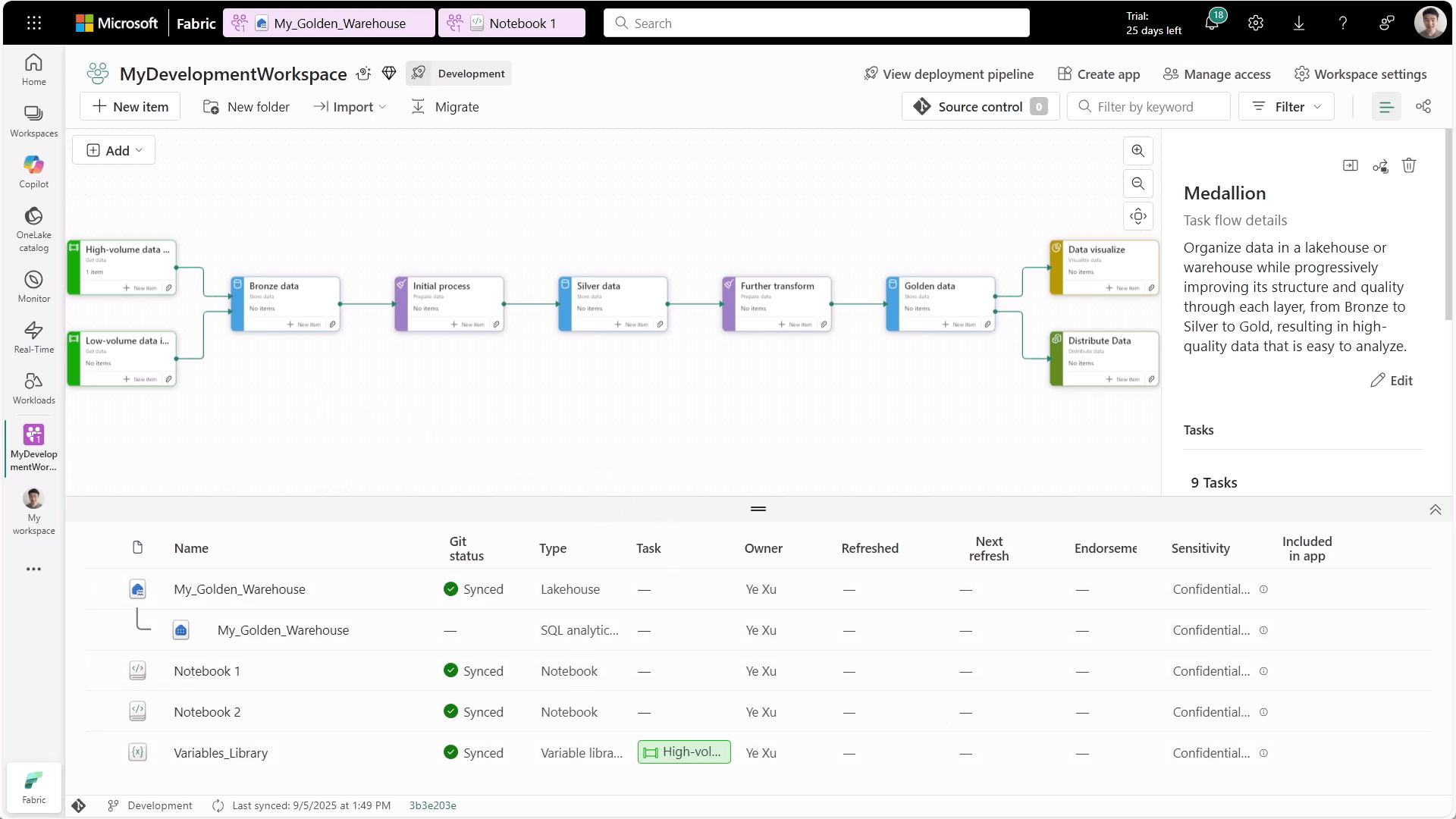Image resolution: width=1456 pixels, height=819 pixels.
Task: Click the fit-to-view canvas icon
Action: (x=1137, y=216)
